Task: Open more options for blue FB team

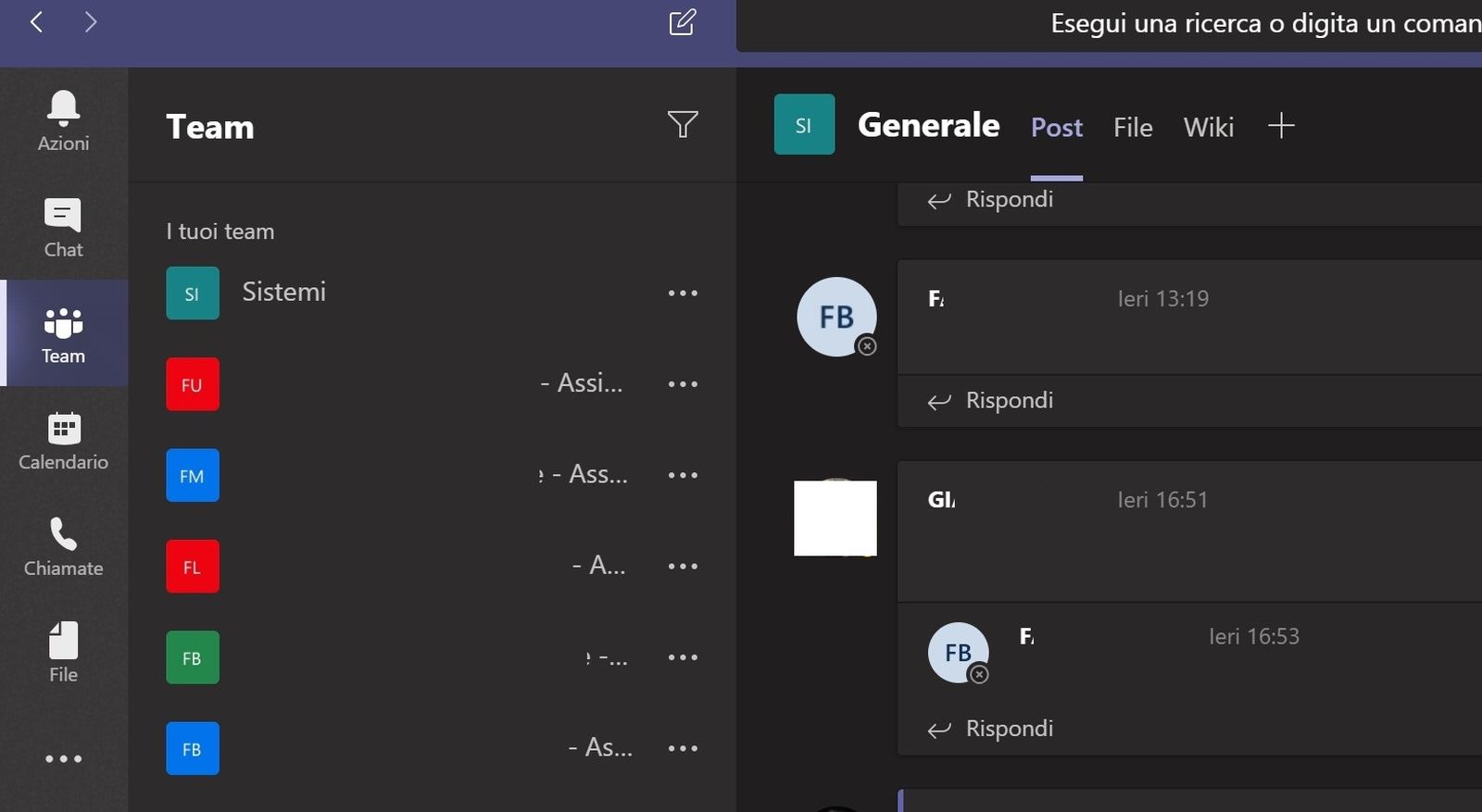Action: (683, 748)
